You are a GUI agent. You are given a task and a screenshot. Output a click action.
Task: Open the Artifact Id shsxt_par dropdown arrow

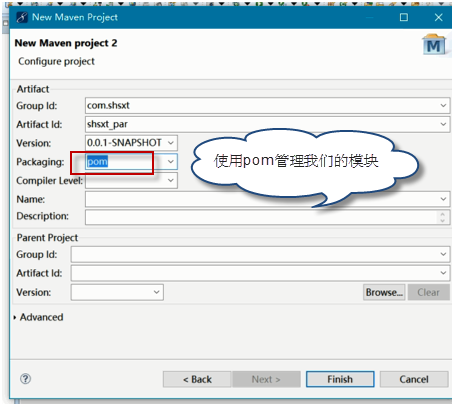tap(443, 124)
